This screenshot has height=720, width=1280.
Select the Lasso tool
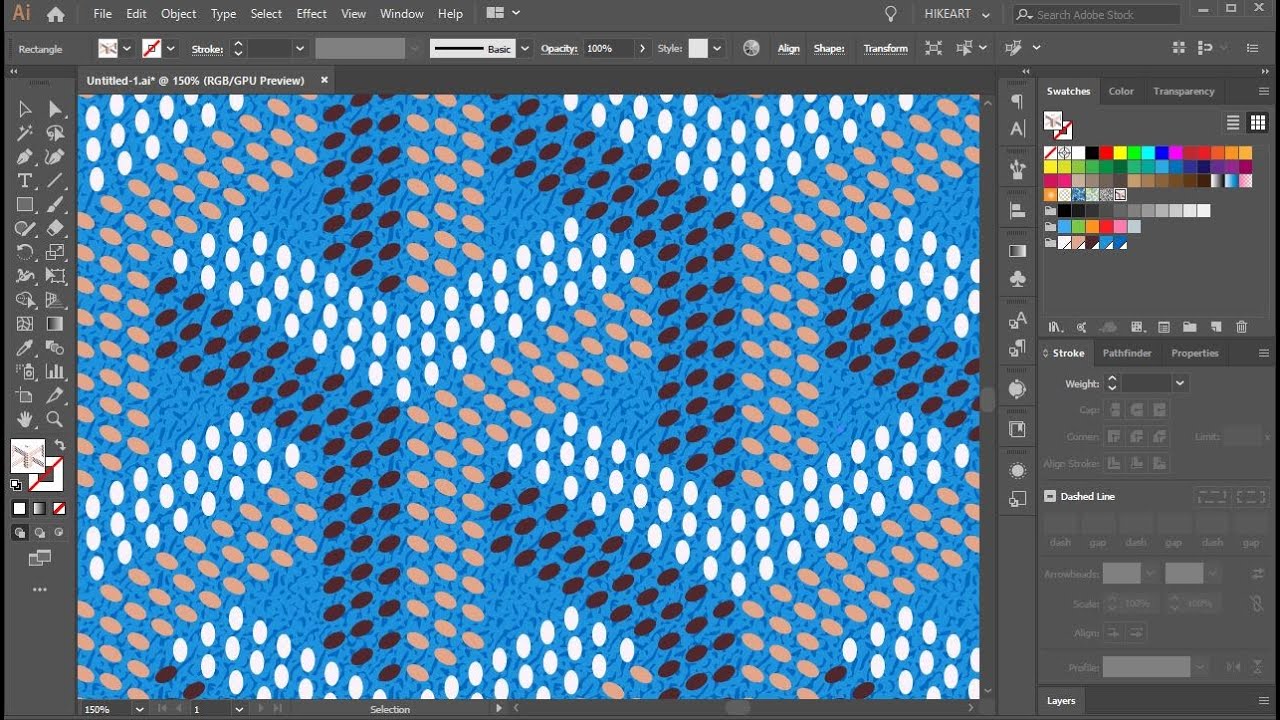55,133
